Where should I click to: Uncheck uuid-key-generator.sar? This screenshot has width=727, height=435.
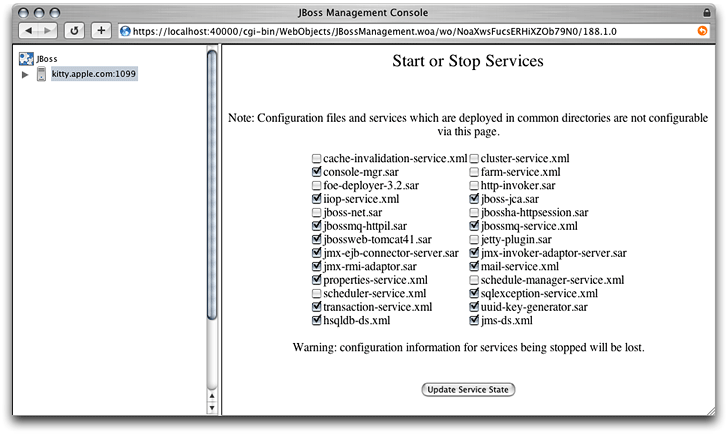474,307
